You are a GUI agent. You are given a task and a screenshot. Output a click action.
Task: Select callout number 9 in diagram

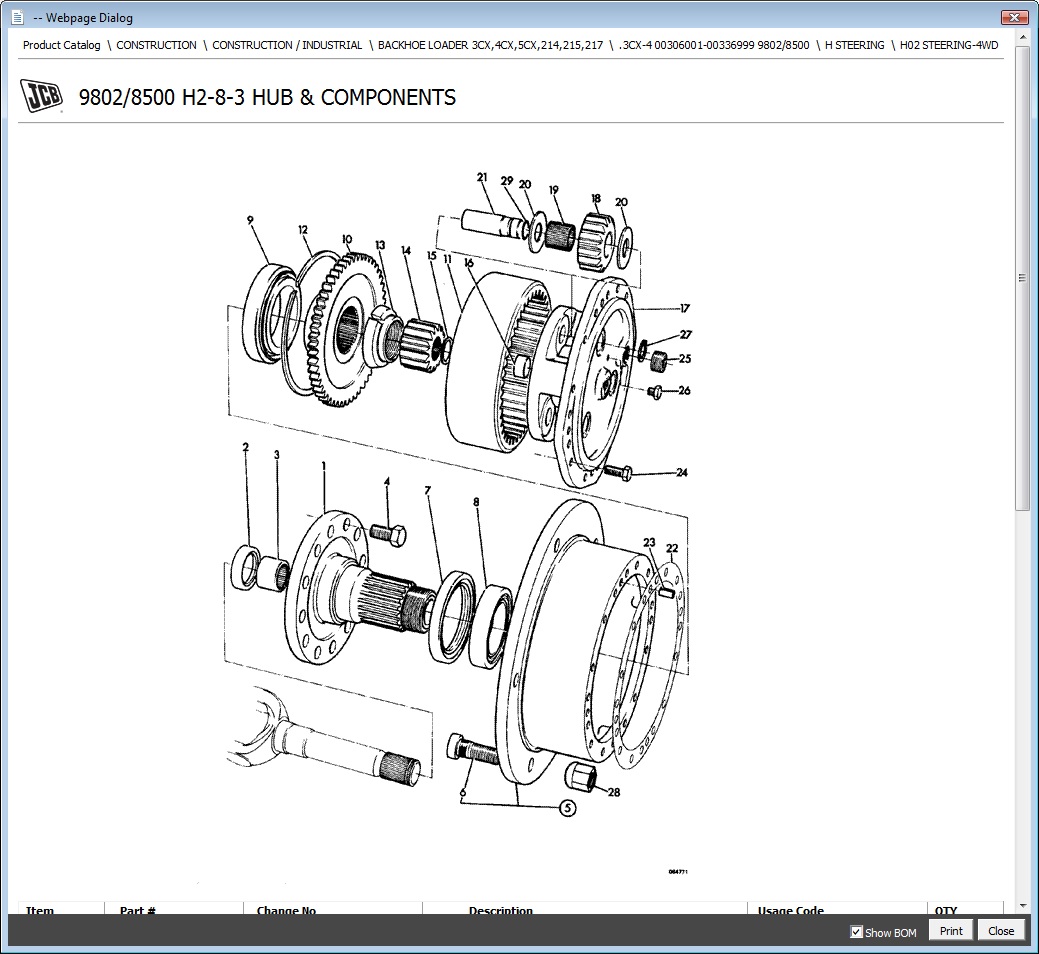pyautogui.click(x=250, y=220)
